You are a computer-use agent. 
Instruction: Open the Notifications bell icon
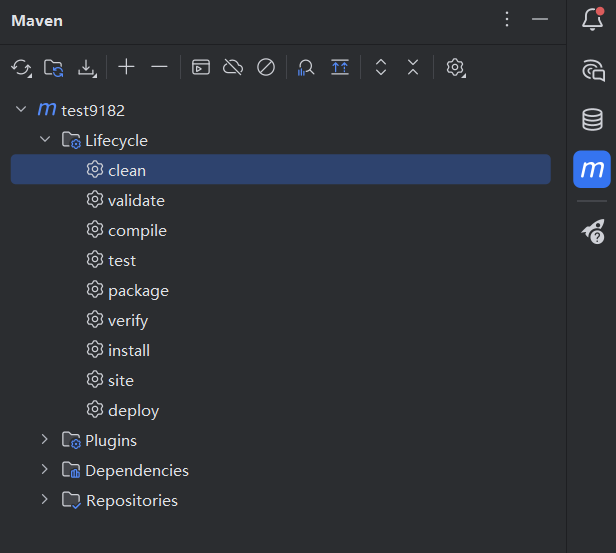point(592,19)
